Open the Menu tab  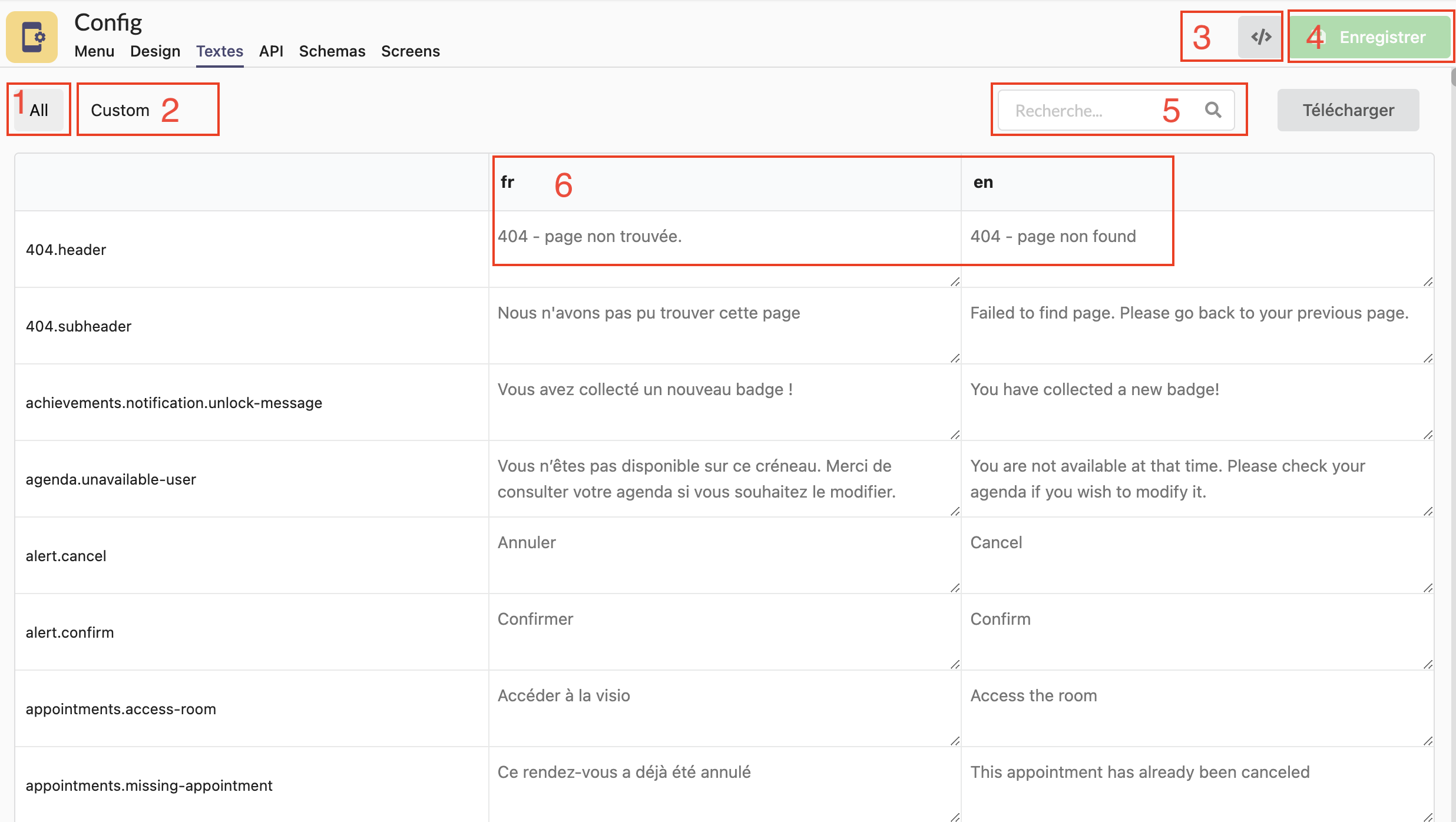(94, 51)
